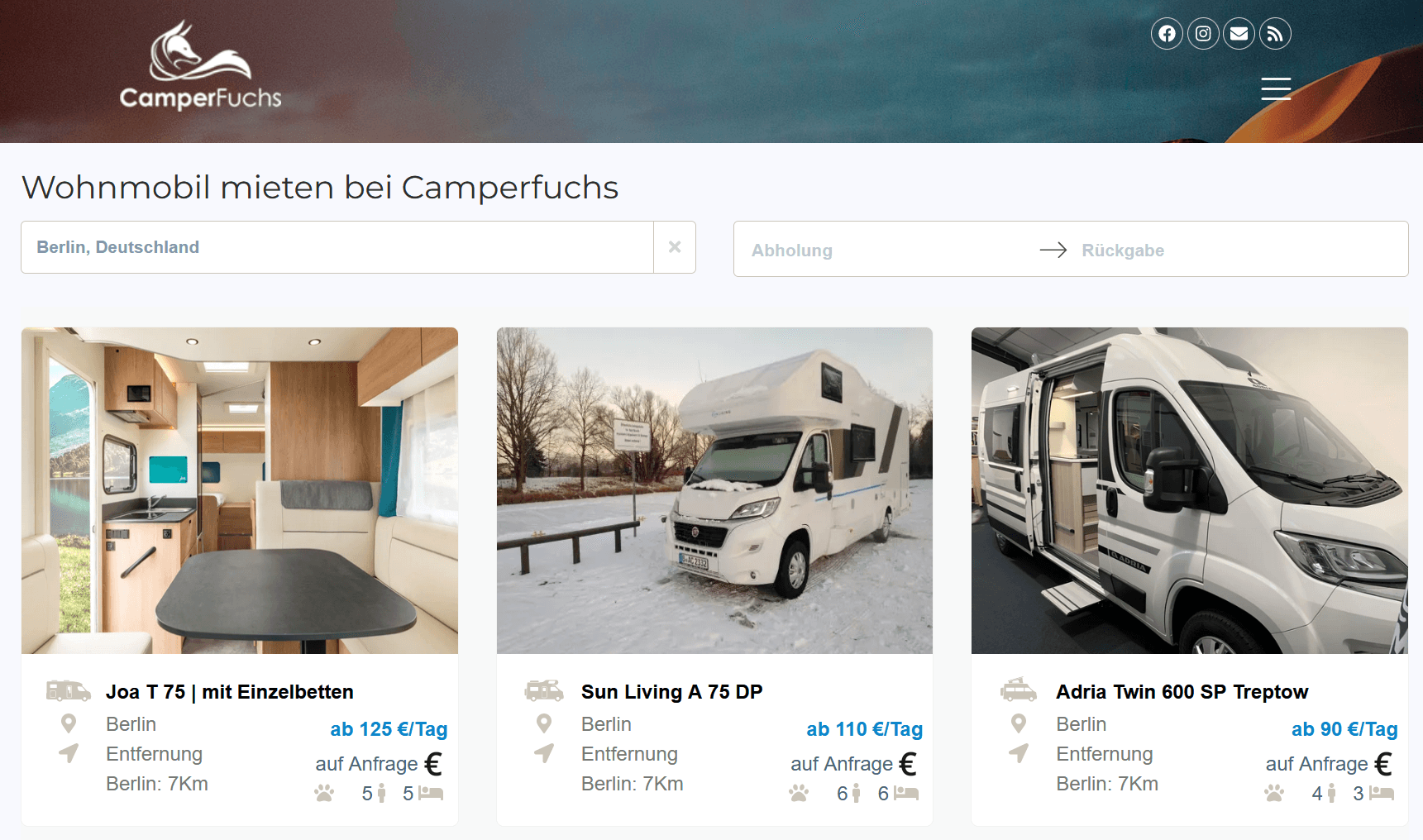Click the ab 90 €/Tag price
The height and width of the screenshot is (840, 1423).
[x=1344, y=729]
